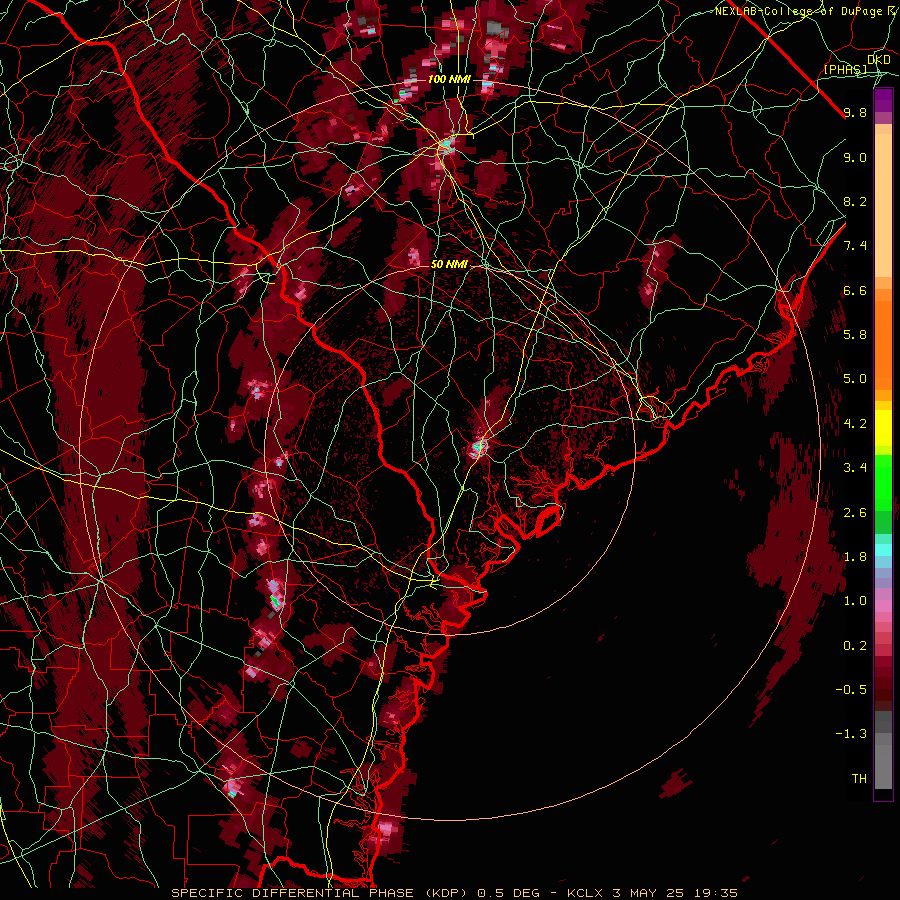Click the 8.2 scale value

point(855,201)
